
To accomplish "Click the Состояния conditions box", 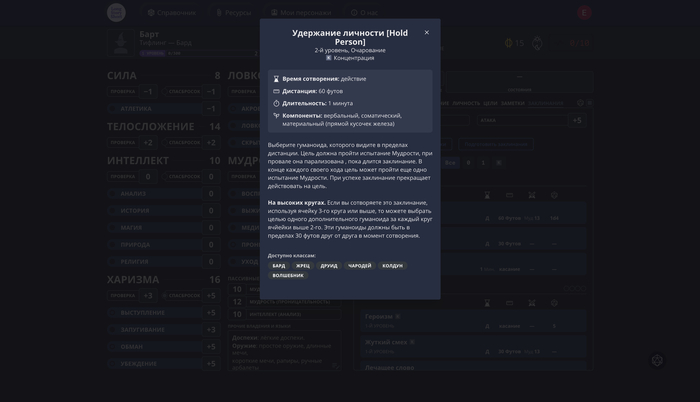I will click(519, 83).
